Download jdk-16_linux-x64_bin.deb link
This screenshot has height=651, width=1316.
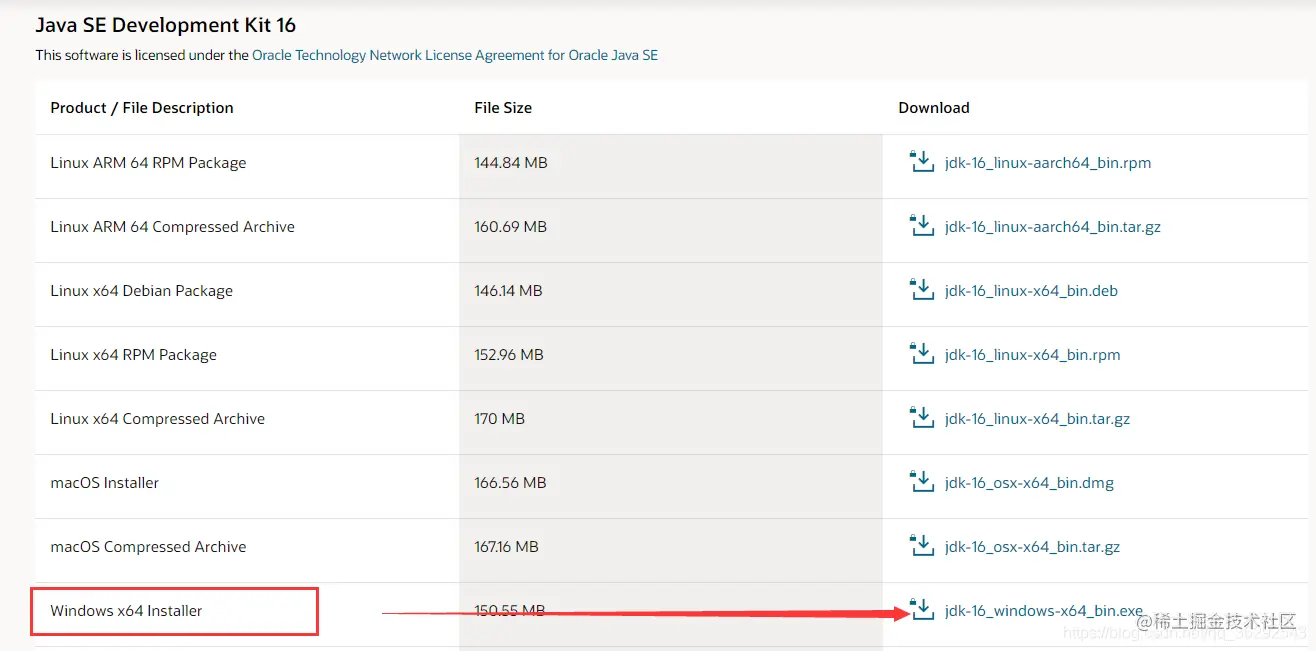pyautogui.click(x=1031, y=291)
